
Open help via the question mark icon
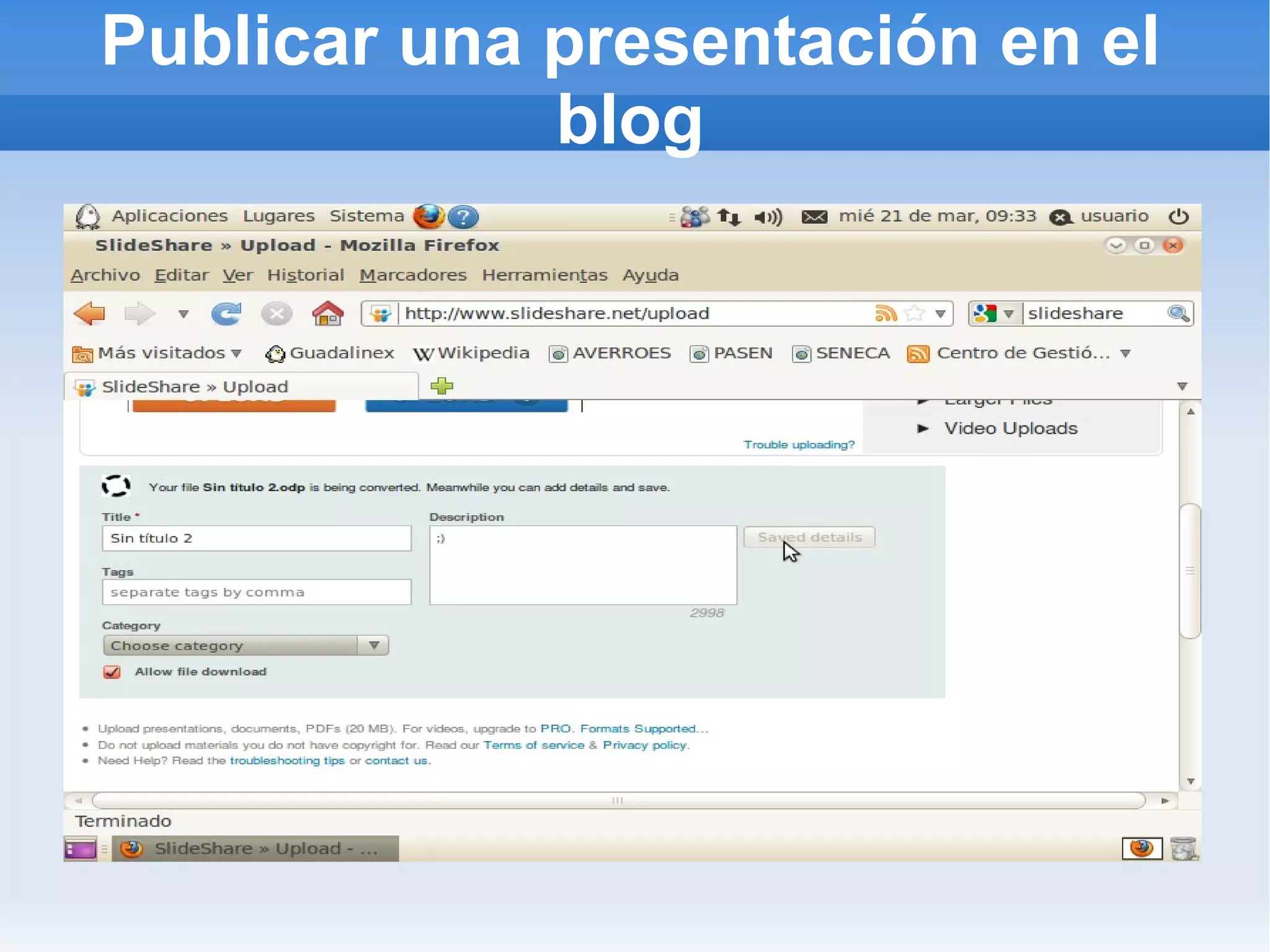tap(463, 217)
